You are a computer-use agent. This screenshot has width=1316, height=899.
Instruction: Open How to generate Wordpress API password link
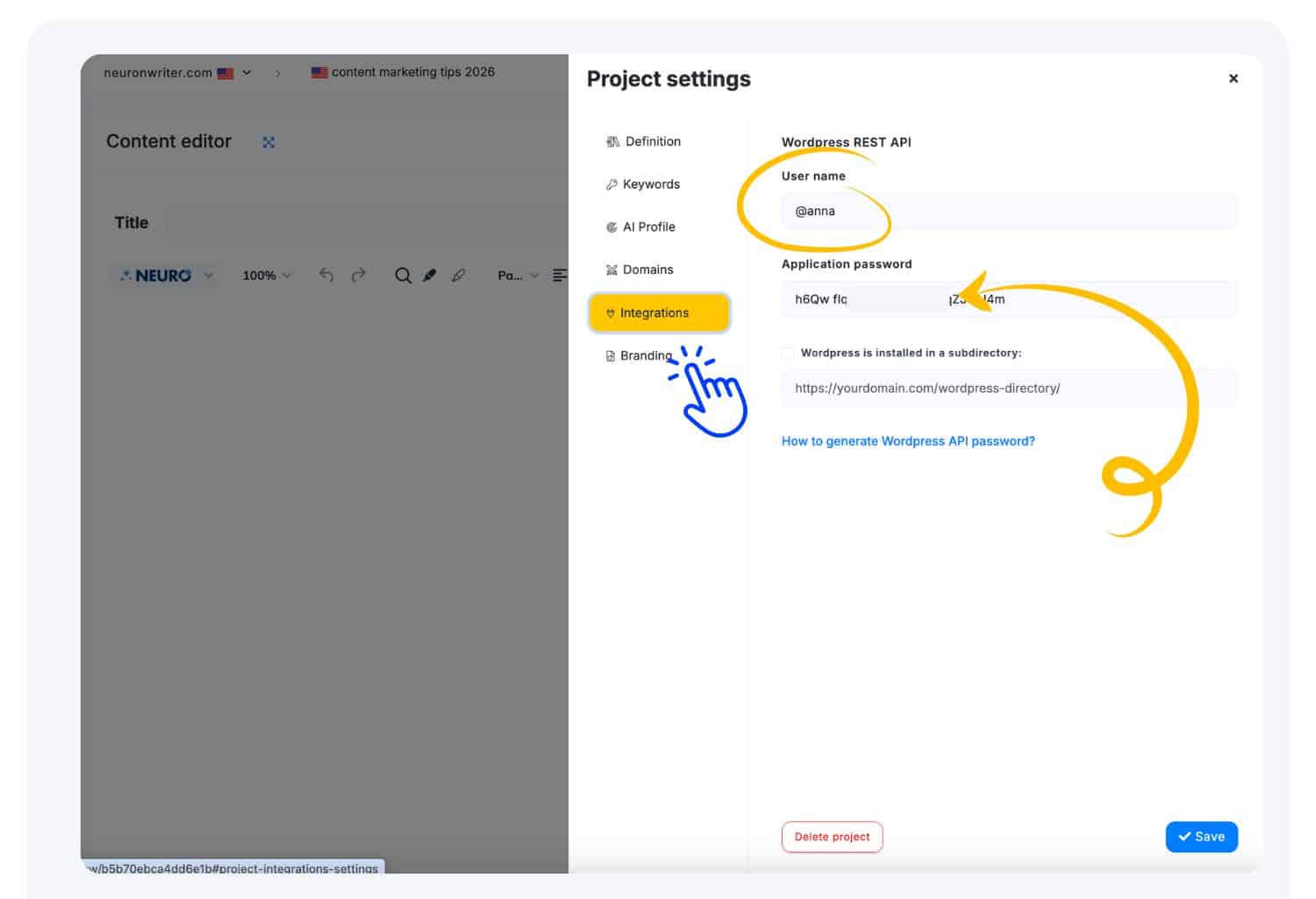coord(908,440)
